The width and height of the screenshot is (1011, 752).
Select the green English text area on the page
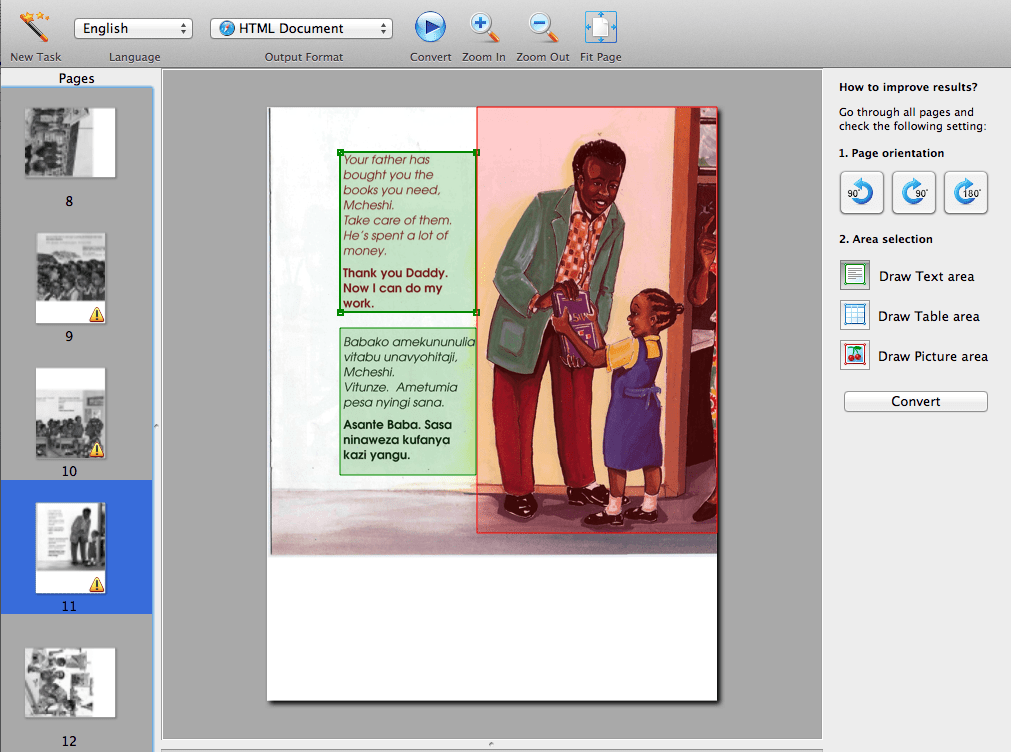pos(407,230)
